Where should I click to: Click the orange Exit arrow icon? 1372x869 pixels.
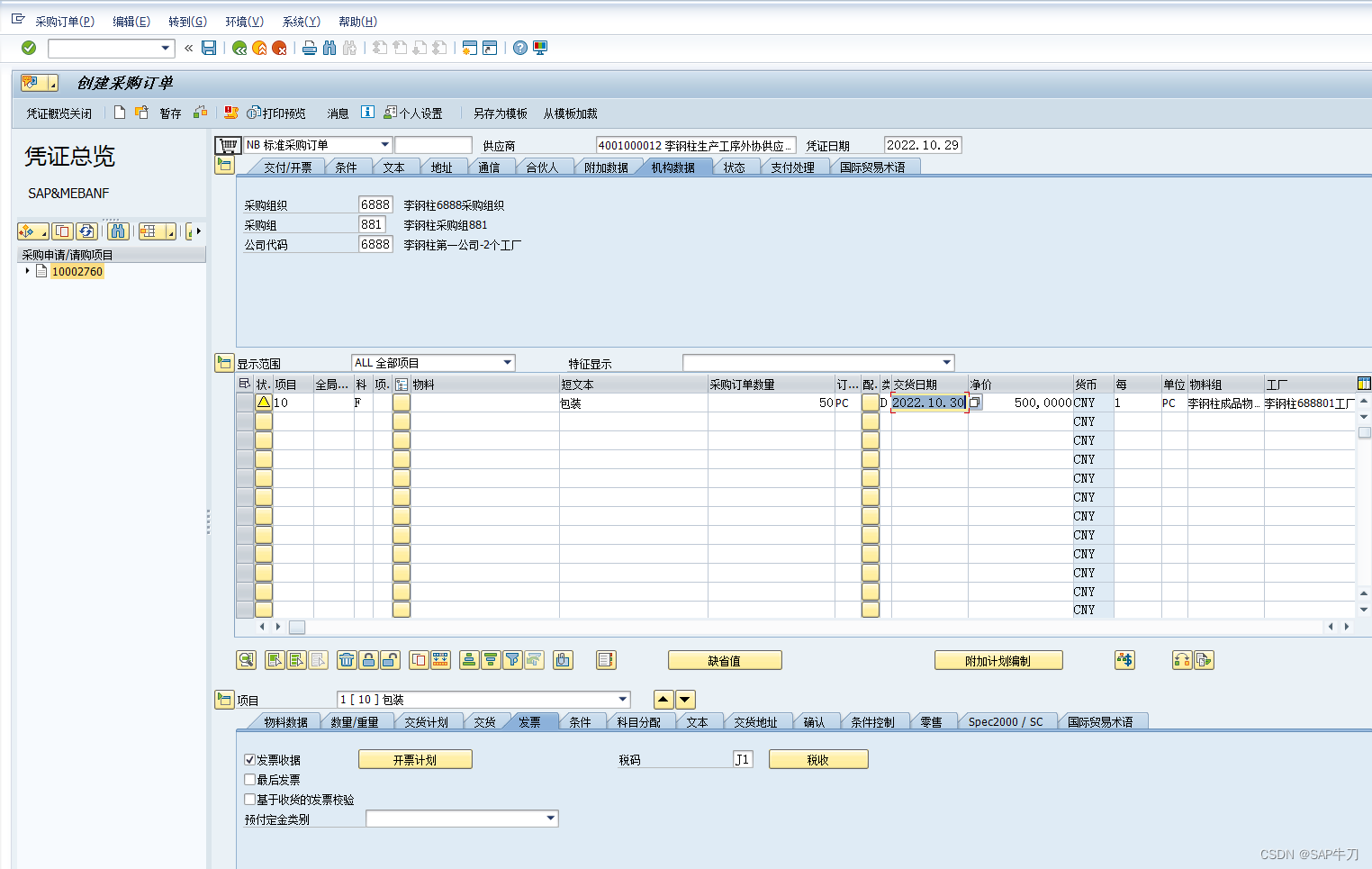point(259,48)
